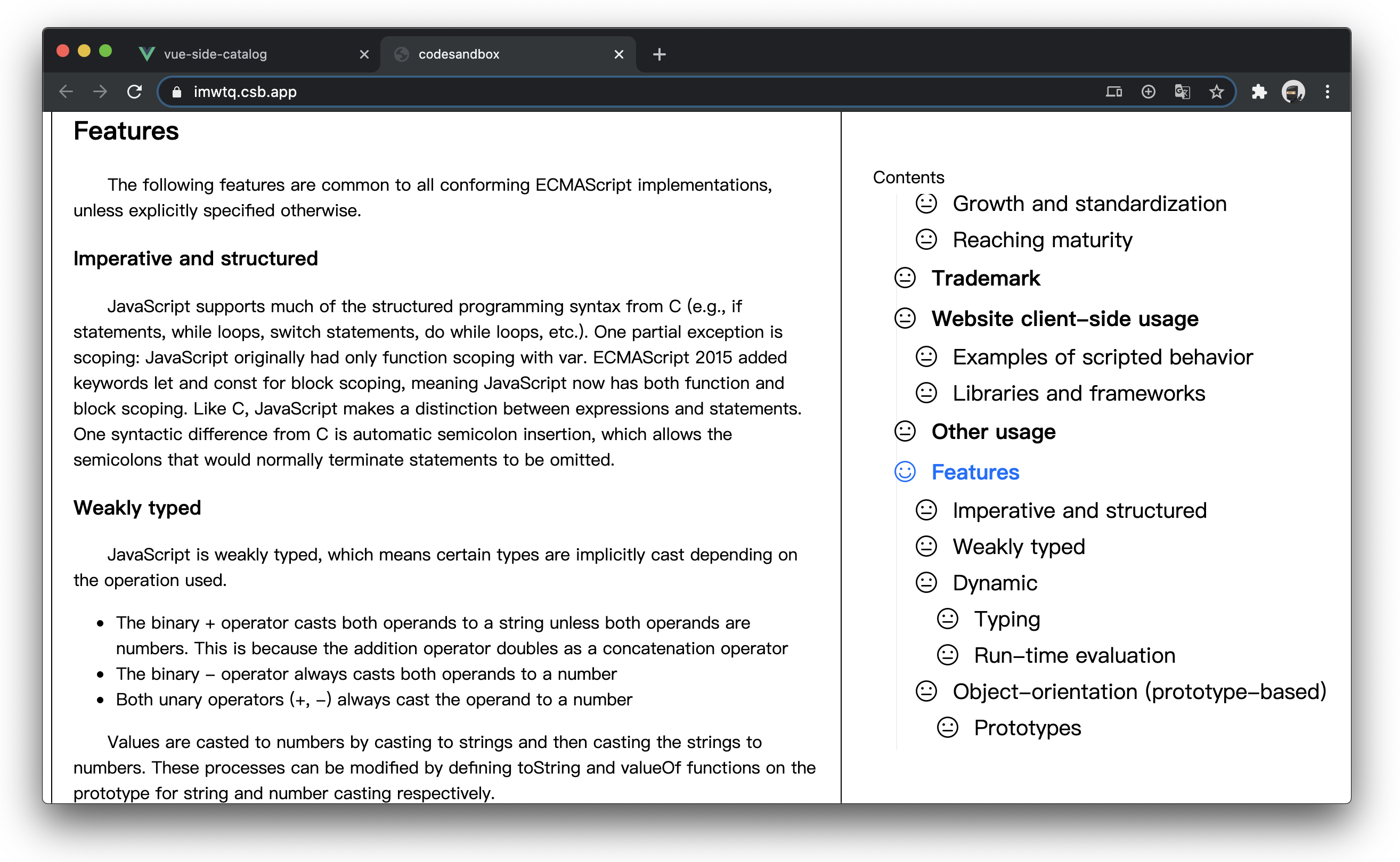Jump to Weakly typed in contents
This screenshot has height=862, width=1400.
(x=1019, y=547)
